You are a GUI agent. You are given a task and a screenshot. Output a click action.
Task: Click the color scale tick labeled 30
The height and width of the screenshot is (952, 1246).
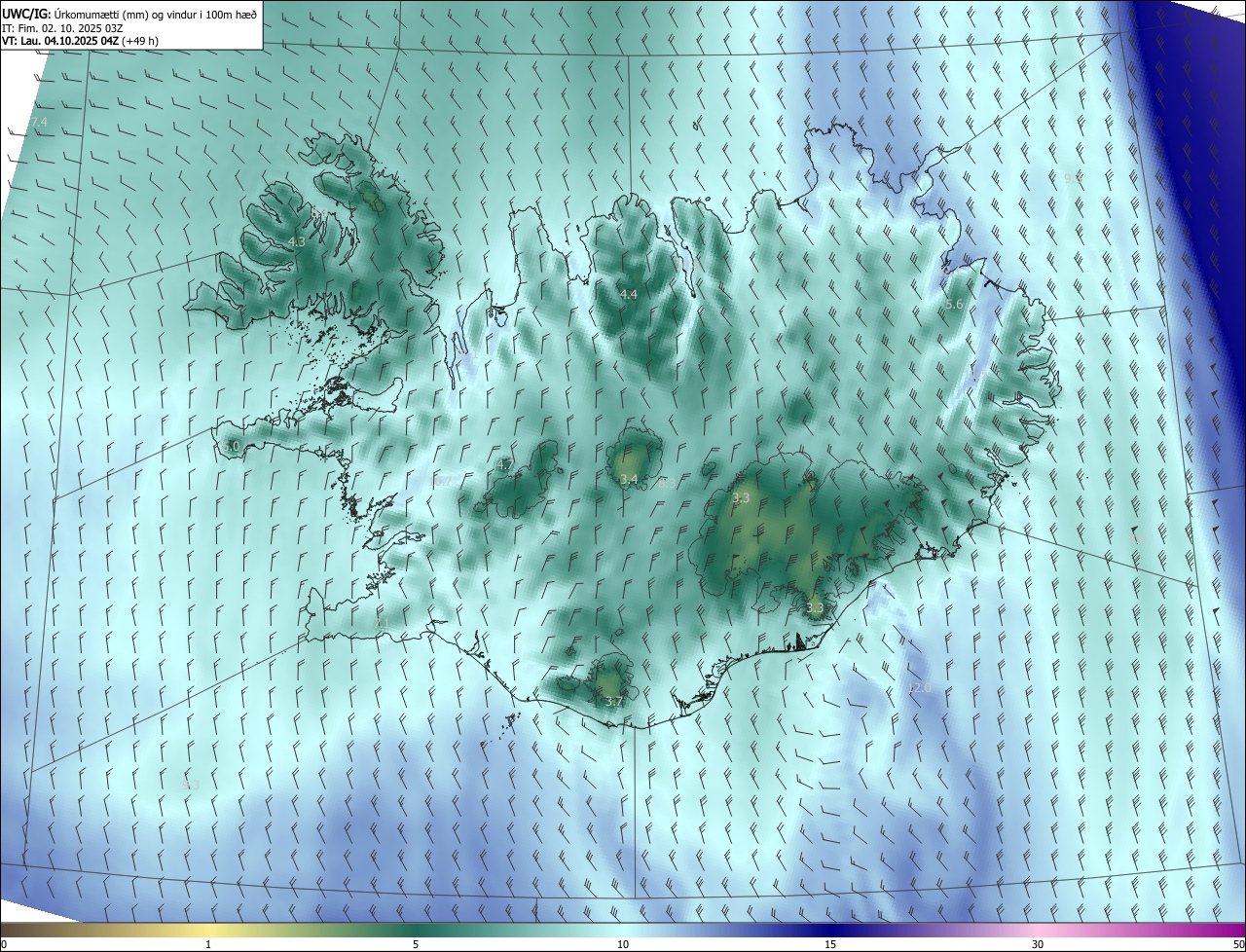point(1038,944)
